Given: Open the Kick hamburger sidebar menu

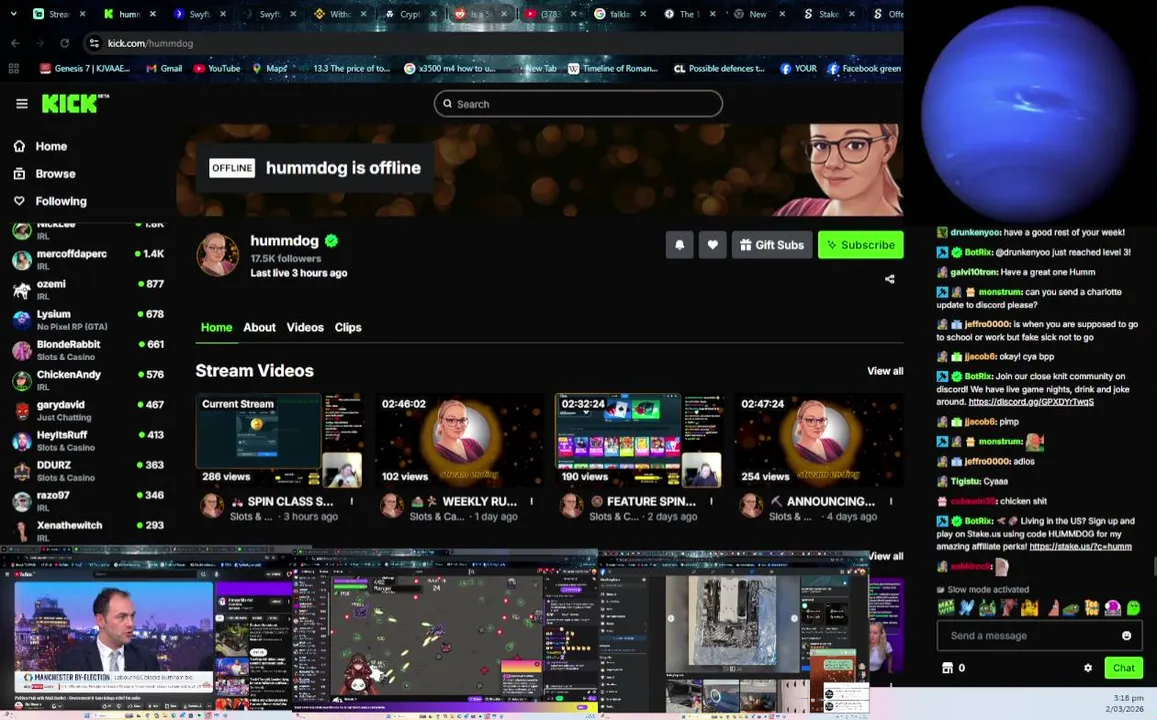Looking at the screenshot, I should pos(22,104).
